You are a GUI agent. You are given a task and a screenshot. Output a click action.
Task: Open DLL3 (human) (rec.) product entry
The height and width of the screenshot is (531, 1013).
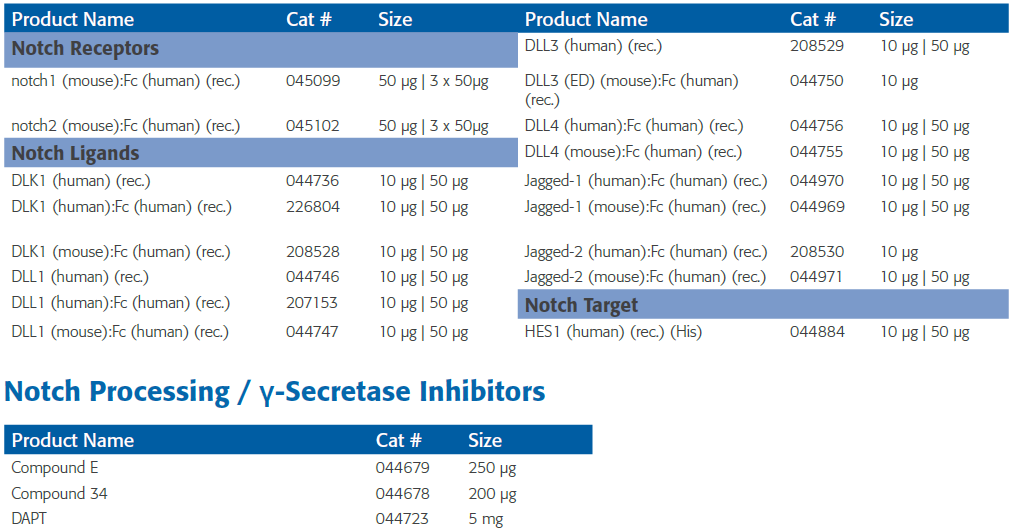point(593,47)
